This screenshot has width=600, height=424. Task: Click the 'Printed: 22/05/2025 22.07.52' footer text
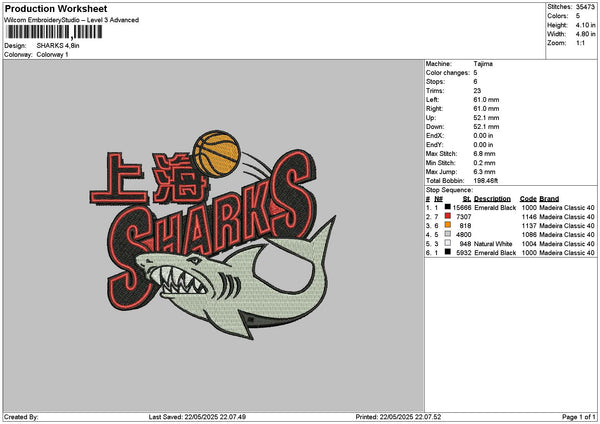click(x=398, y=417)
